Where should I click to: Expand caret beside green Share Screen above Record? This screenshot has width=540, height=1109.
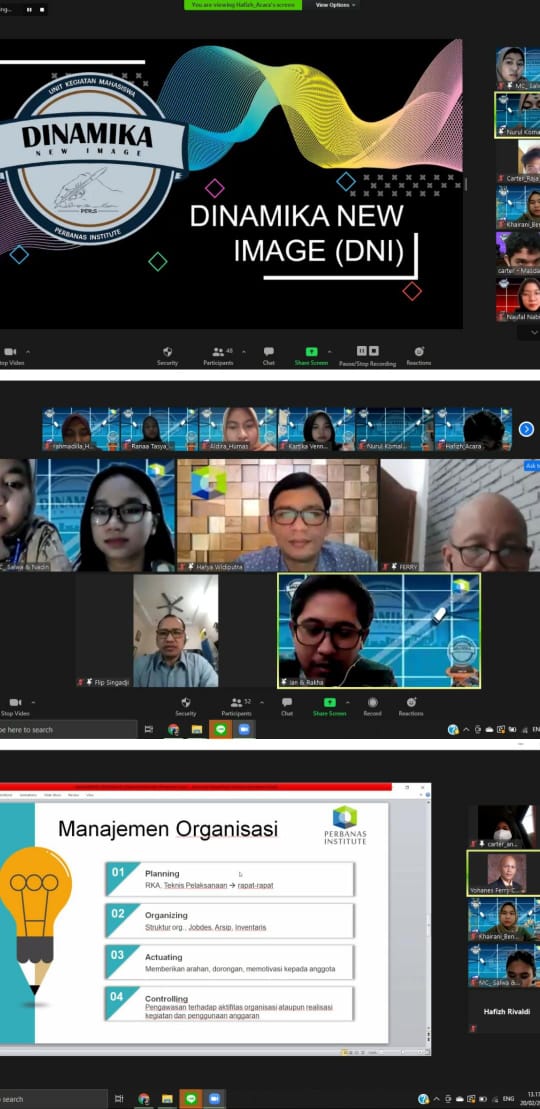[x=347, y=702]
